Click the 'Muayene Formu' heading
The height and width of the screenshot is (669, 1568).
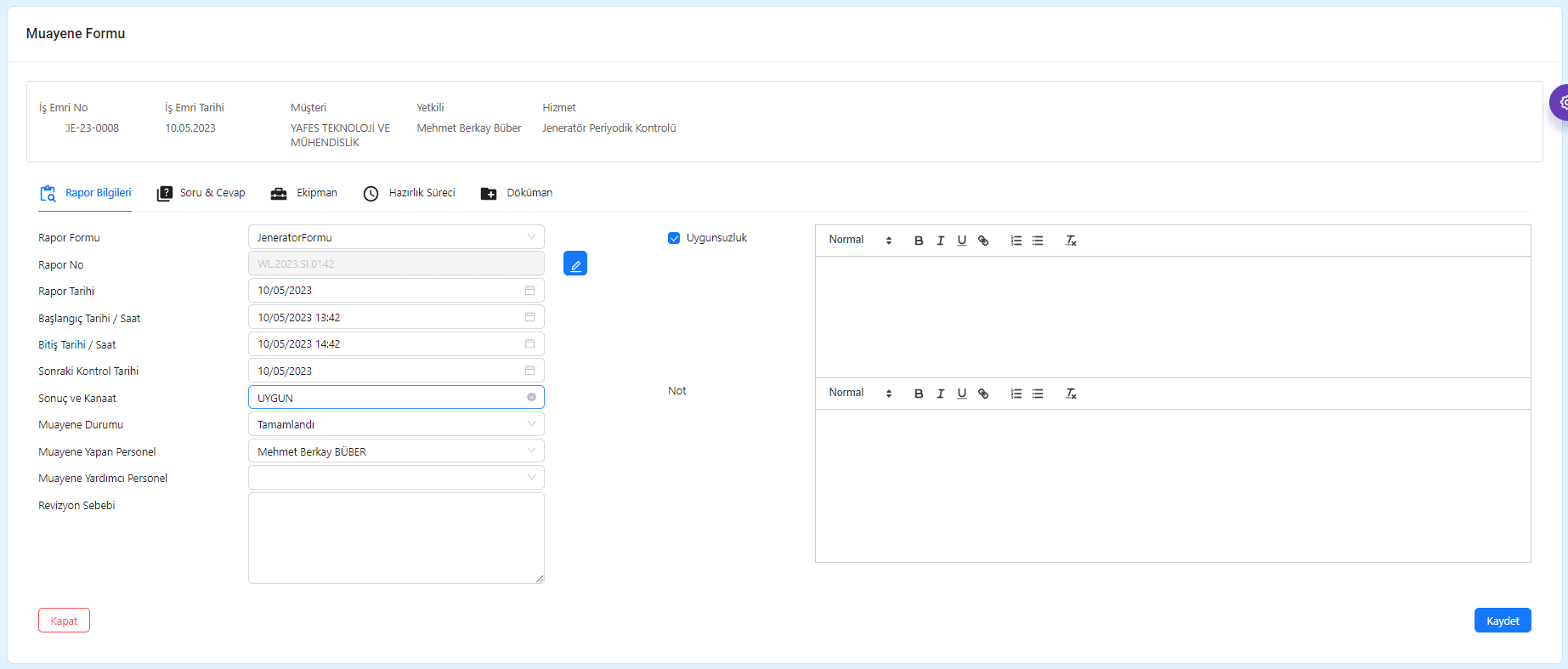pos(76,33)
